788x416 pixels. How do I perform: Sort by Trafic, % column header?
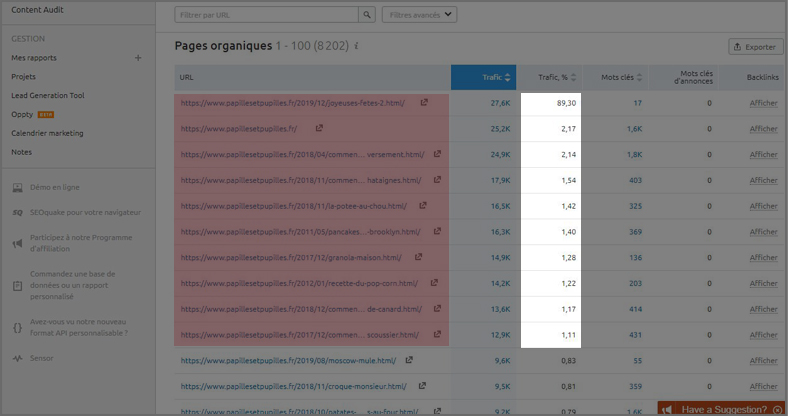pos(550,77)
